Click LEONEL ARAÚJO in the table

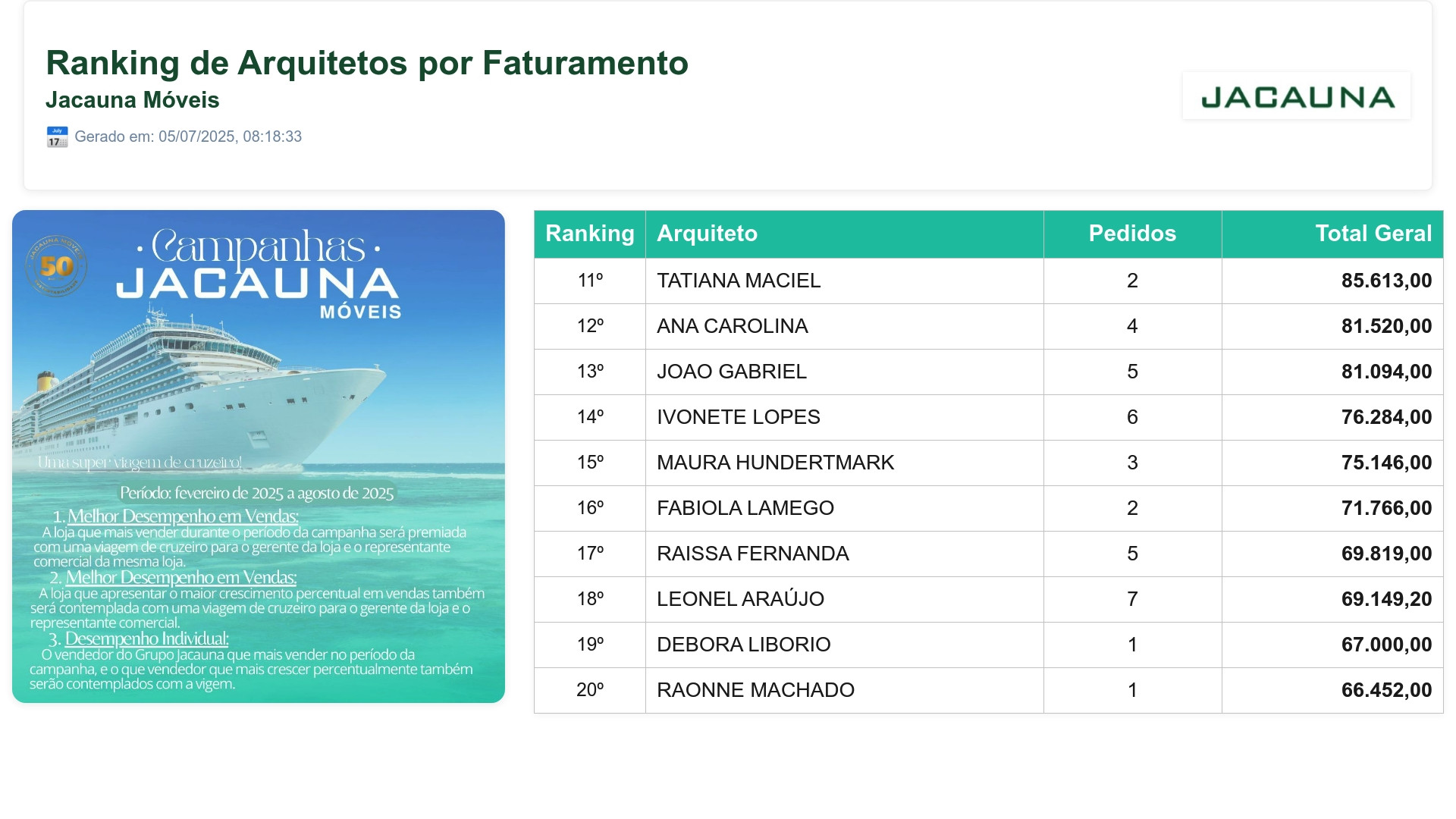click(x=740, y=599)
